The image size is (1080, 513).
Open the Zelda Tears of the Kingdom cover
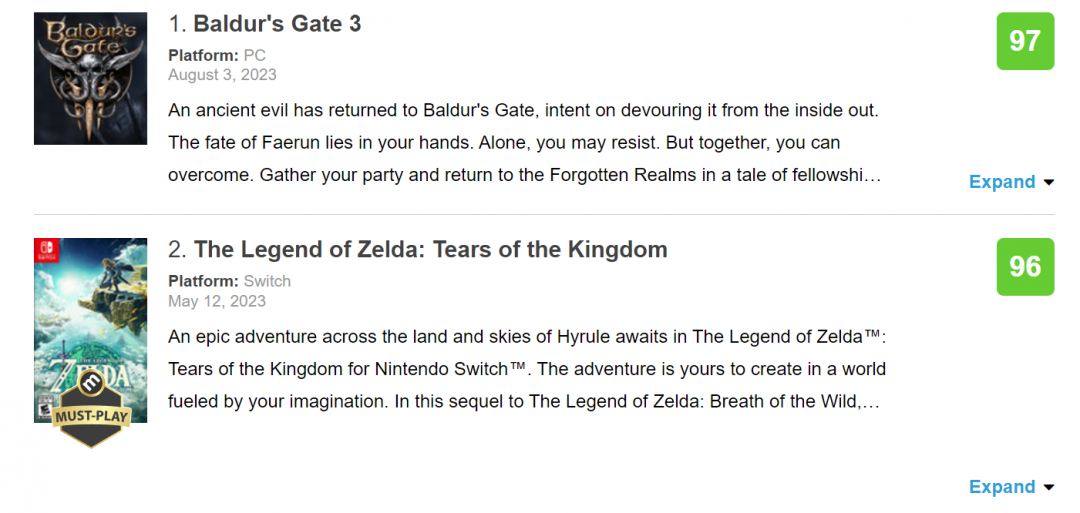[90, 310]
